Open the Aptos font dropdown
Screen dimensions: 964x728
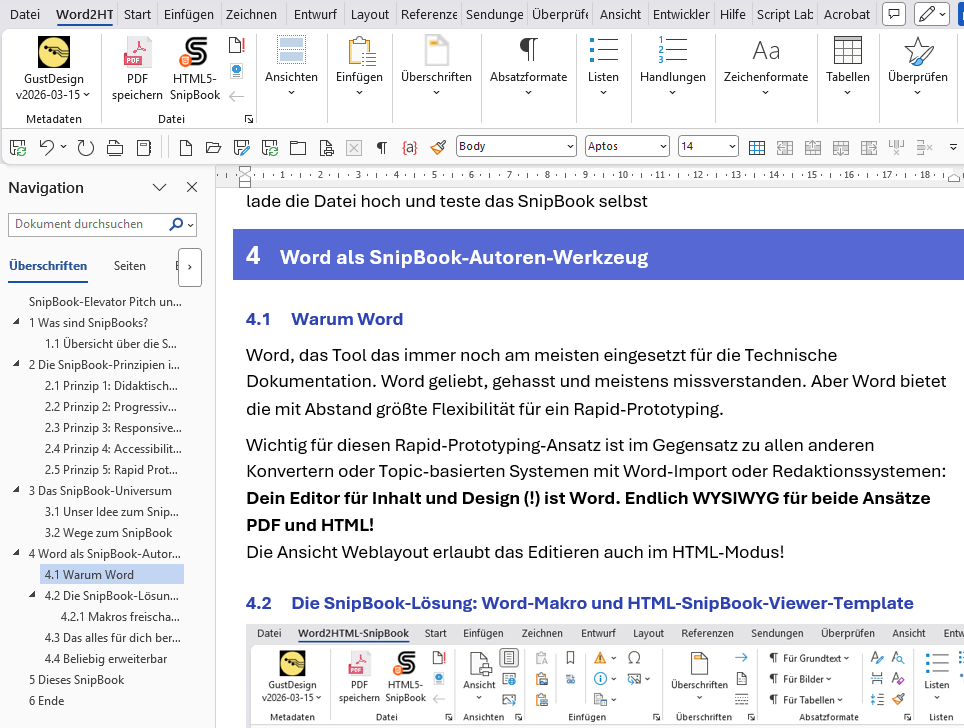[x=663, y=147]
